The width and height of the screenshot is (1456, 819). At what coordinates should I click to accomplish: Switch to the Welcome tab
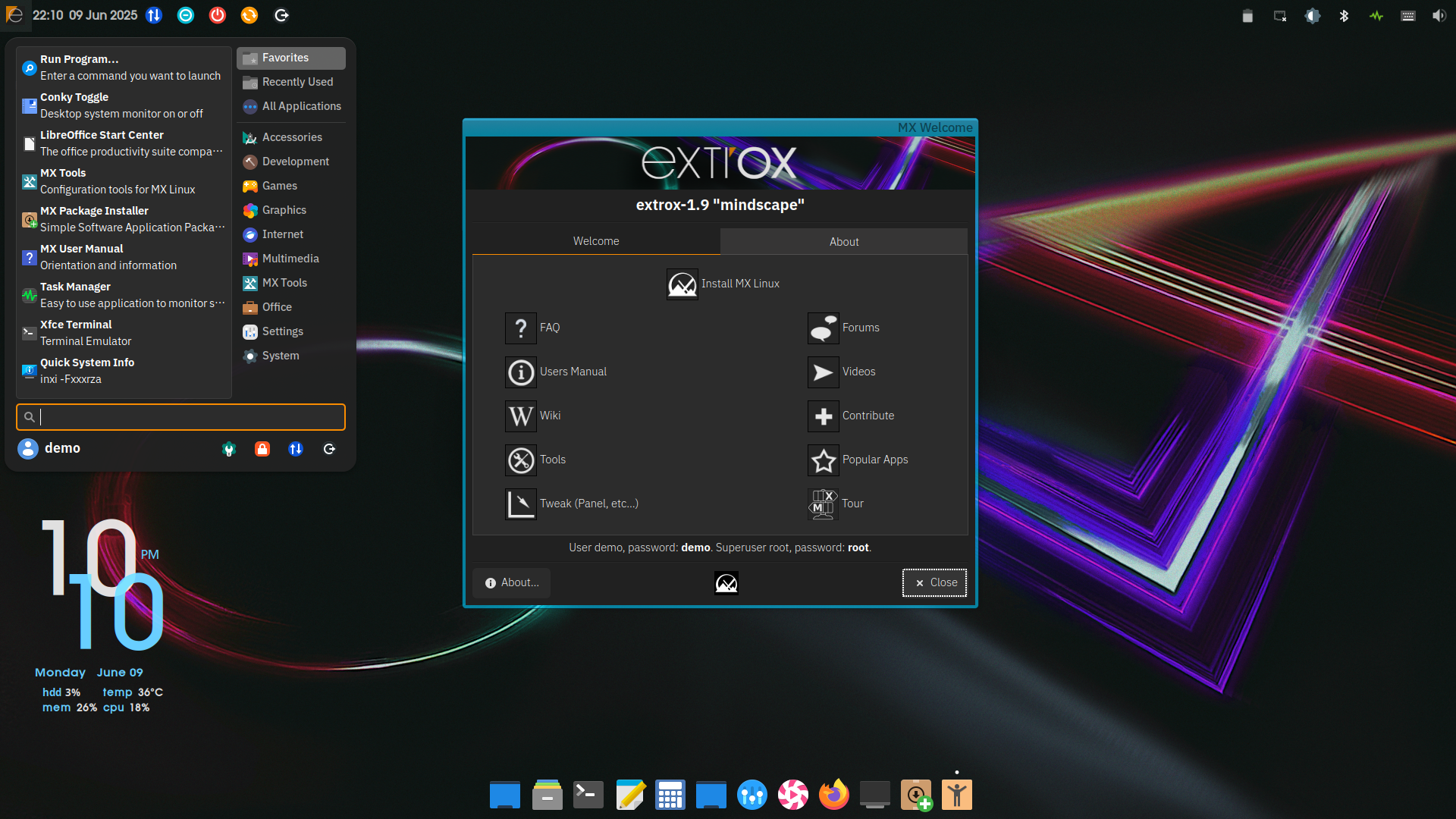coord(596,241)
